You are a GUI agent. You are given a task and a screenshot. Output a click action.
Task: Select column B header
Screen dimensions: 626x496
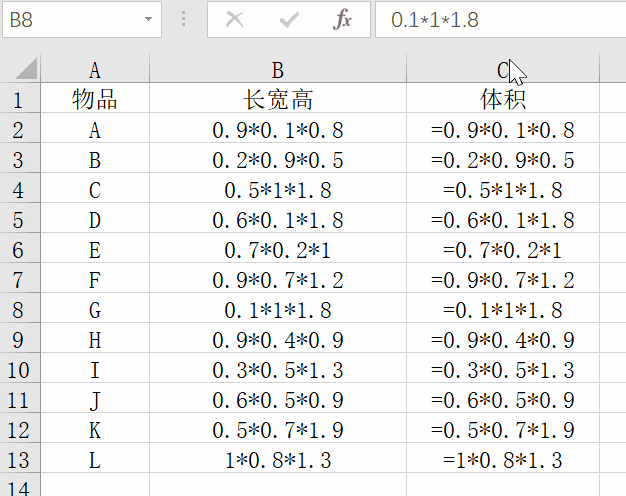click(x=278, y=69)
